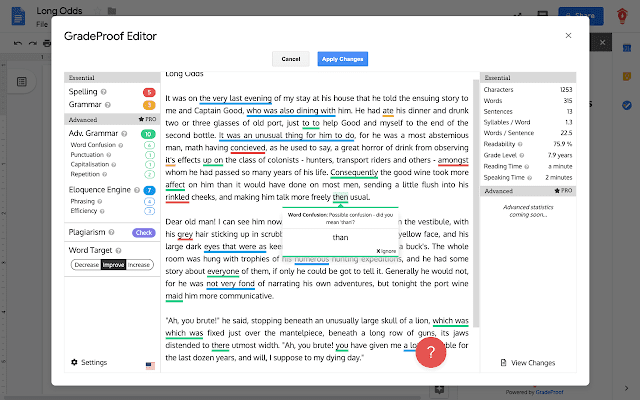The width and height of the screenshot is (640, 400).
Task: Click the editor vertical scrollbar
Action: coord(476,203)
